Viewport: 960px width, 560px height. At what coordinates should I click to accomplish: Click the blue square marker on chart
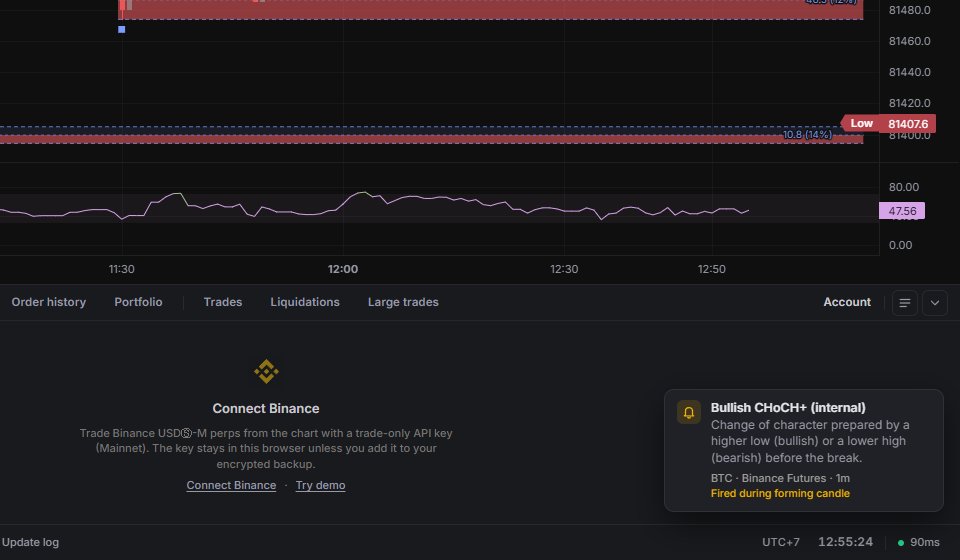122,29
